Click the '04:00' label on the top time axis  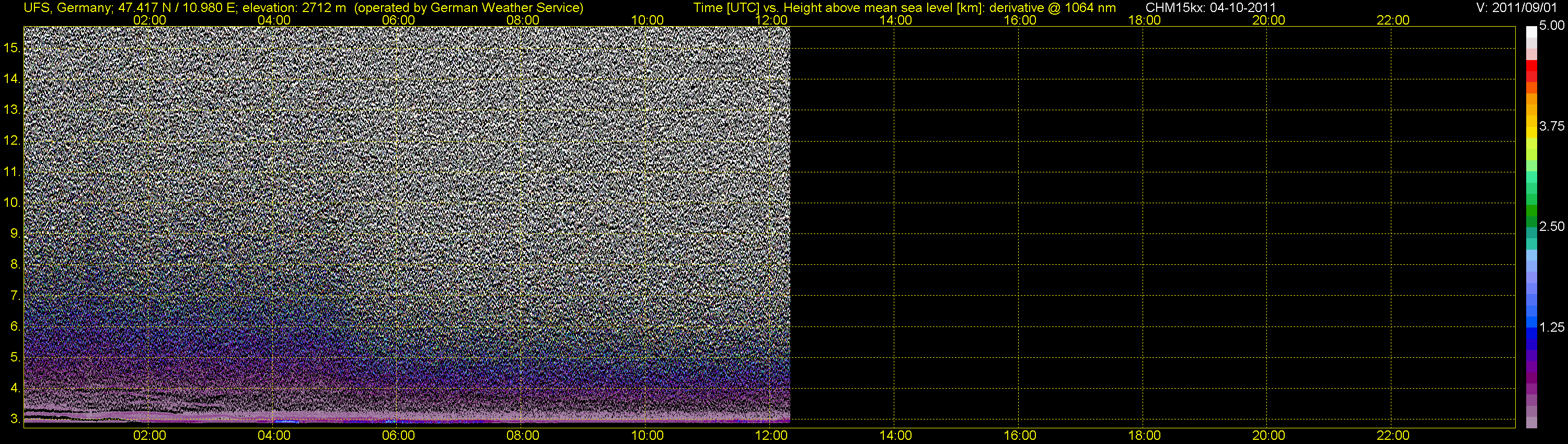coord(274,20)
